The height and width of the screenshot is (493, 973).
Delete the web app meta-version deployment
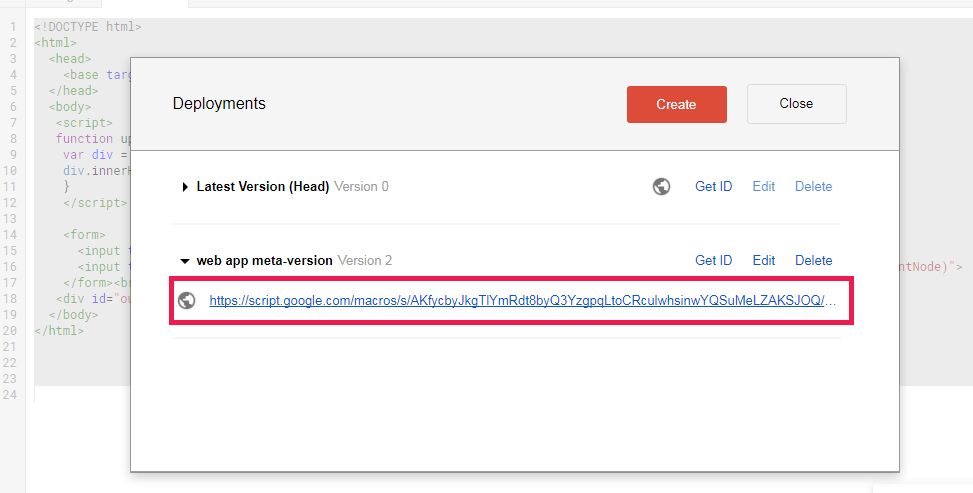coord(814,260)
